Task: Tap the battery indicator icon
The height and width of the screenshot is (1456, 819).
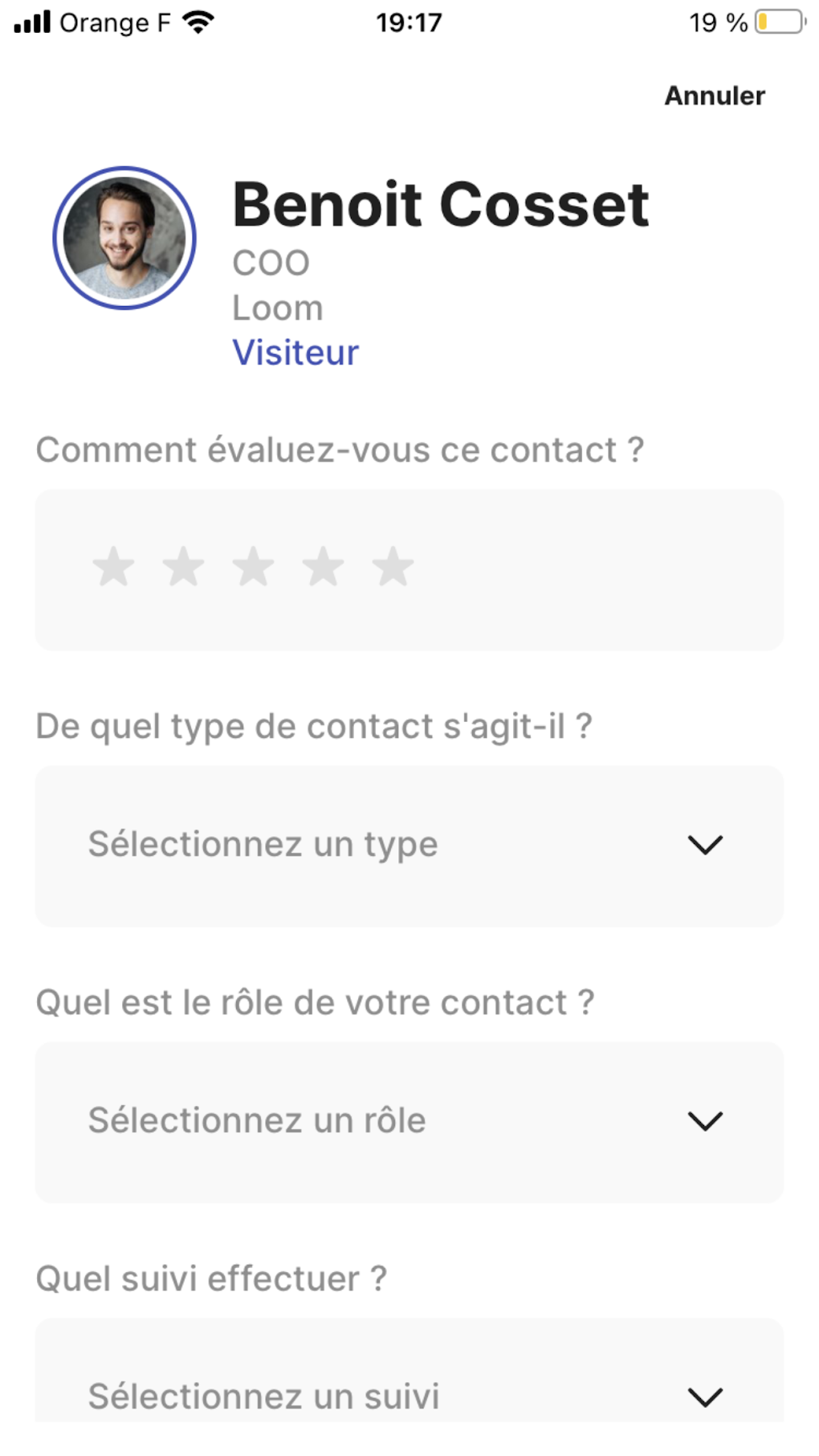Action: tap(780, 22)
